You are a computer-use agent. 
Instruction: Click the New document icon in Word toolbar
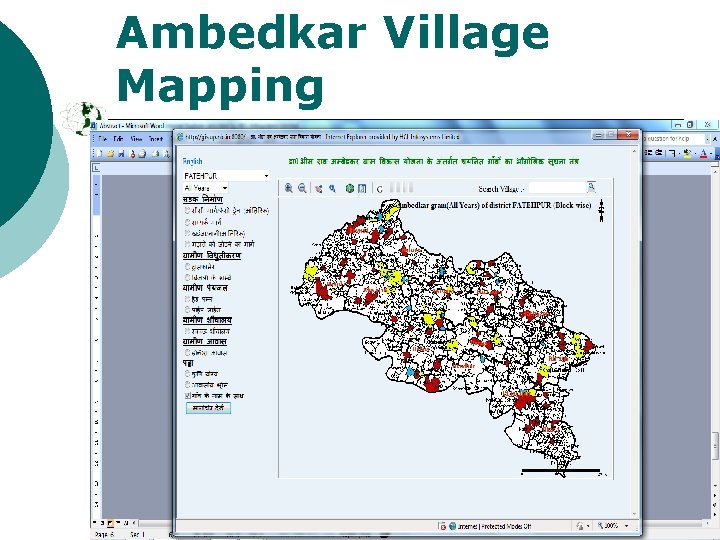pos(100,154)
